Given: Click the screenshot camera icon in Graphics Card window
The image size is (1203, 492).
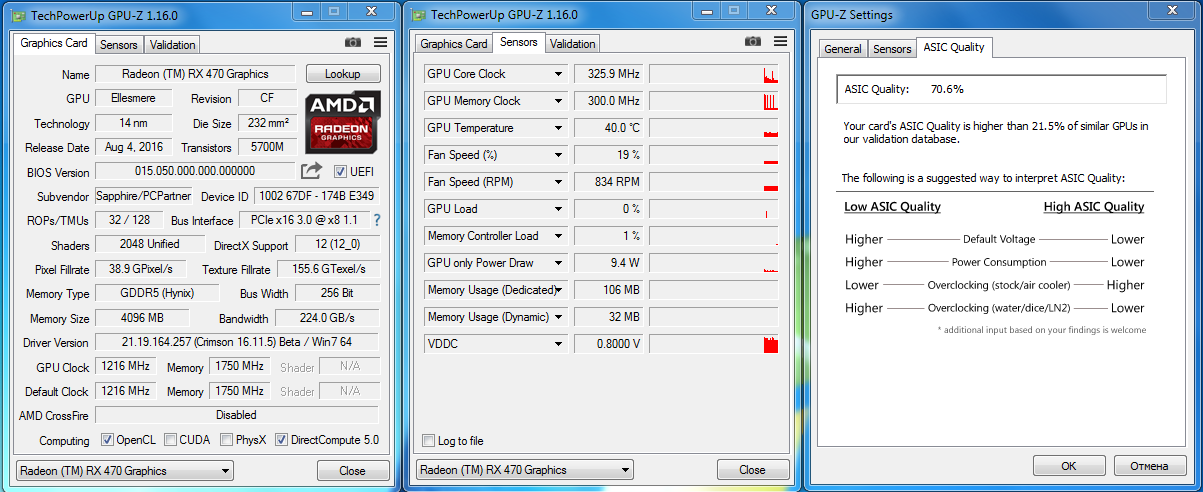Looking at the screenshot, I should pyautogui.click(x=353, y=42).
